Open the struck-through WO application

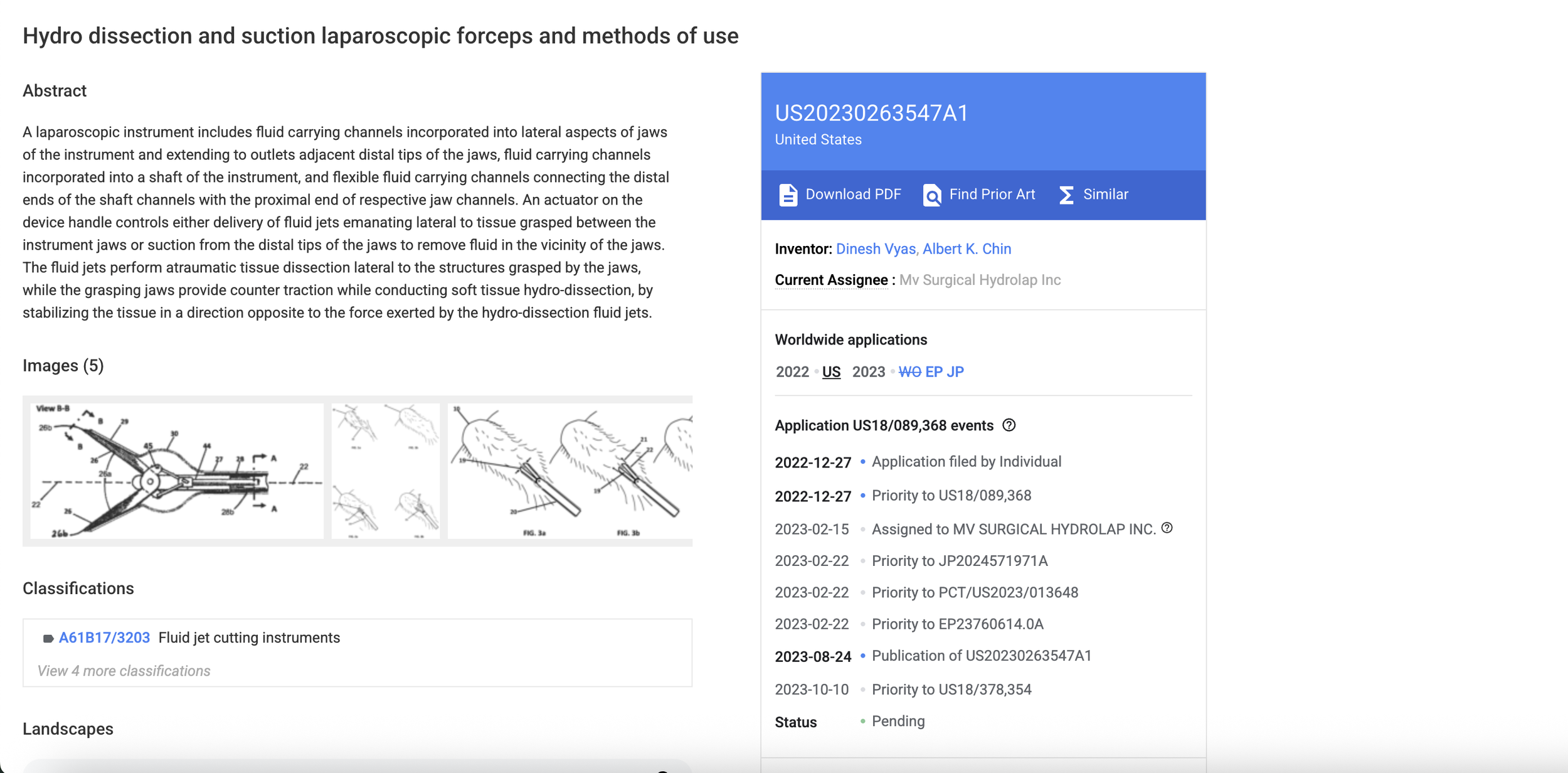pos(909,371)
